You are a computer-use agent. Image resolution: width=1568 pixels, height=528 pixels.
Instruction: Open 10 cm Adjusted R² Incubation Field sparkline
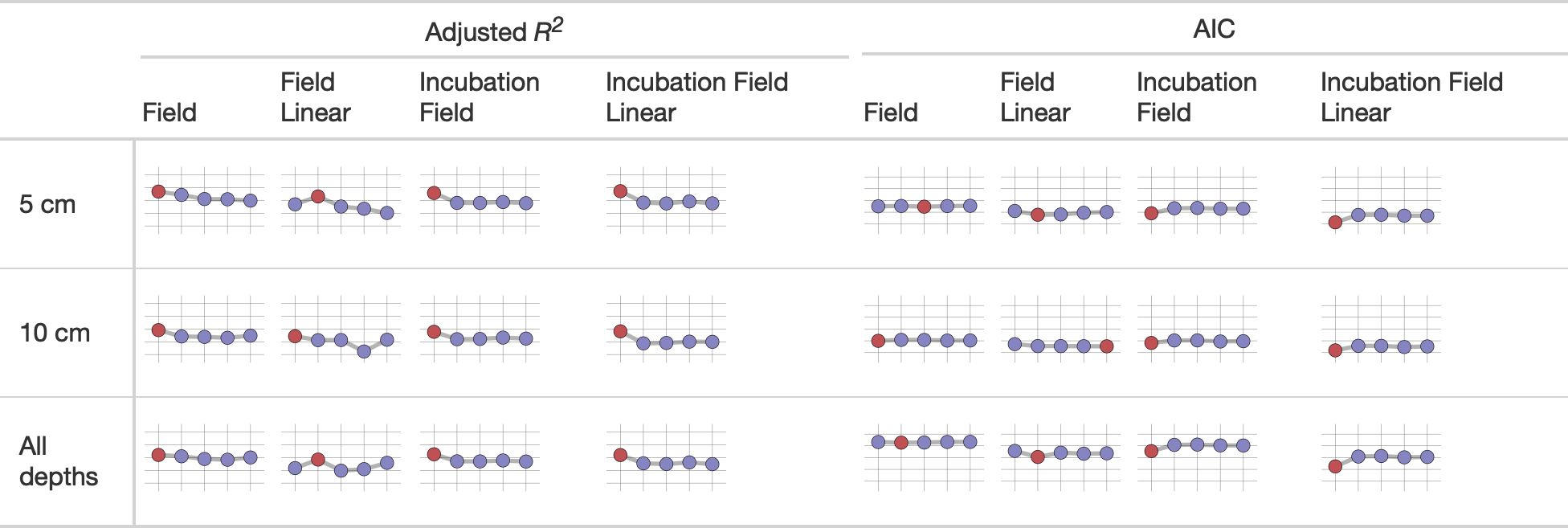pos(480,331)
